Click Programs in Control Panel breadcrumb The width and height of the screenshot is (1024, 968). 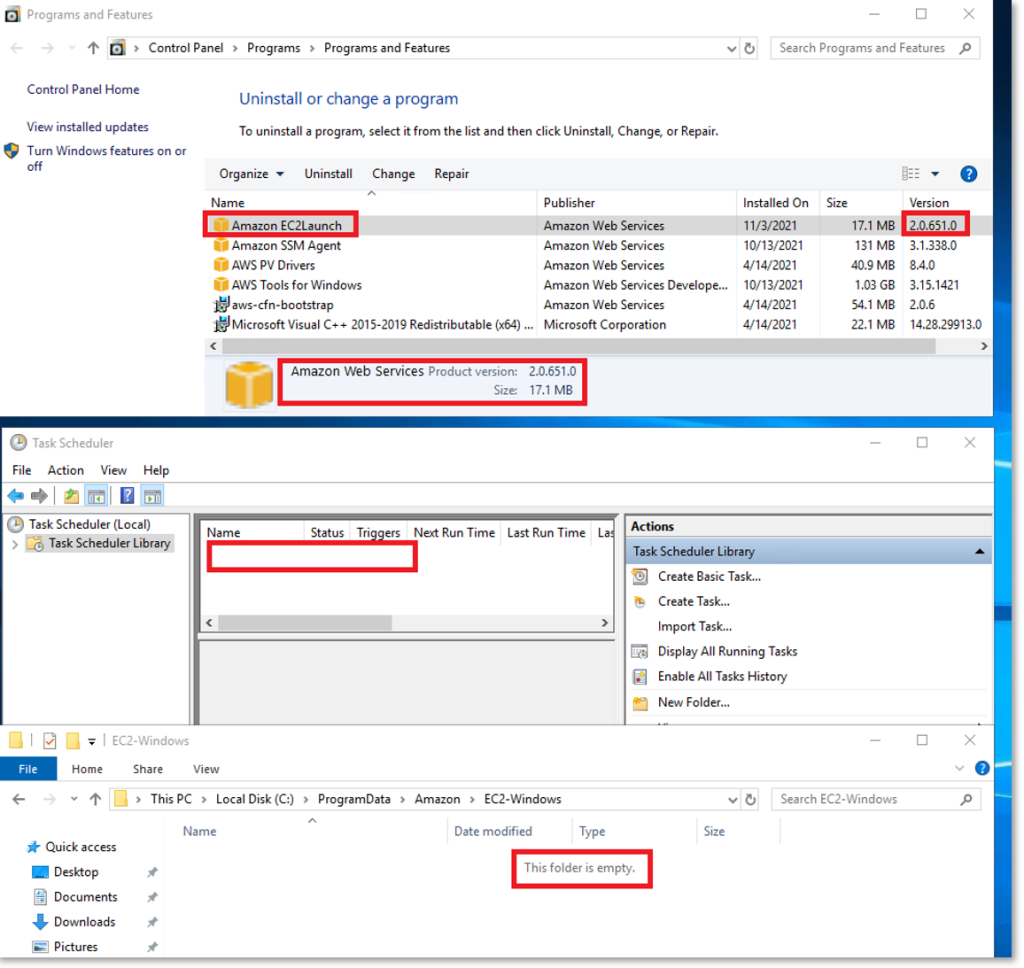[x=274, y=48]
